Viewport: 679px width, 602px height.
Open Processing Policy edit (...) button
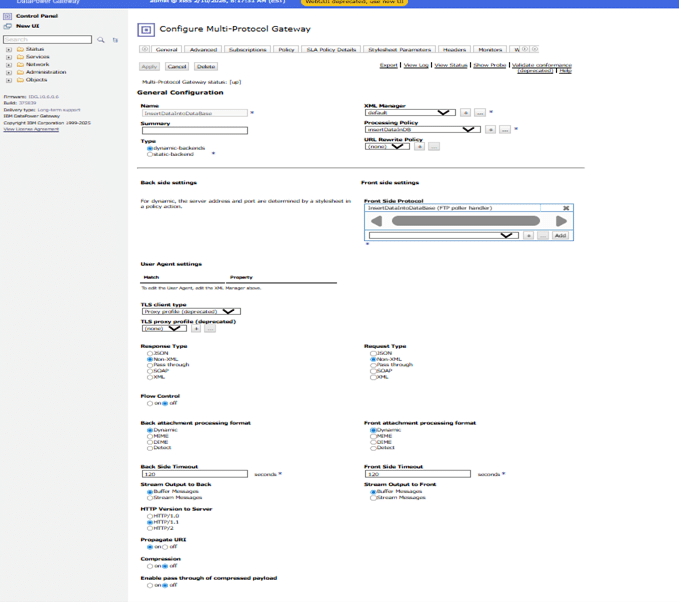click(x=505, y=130)
